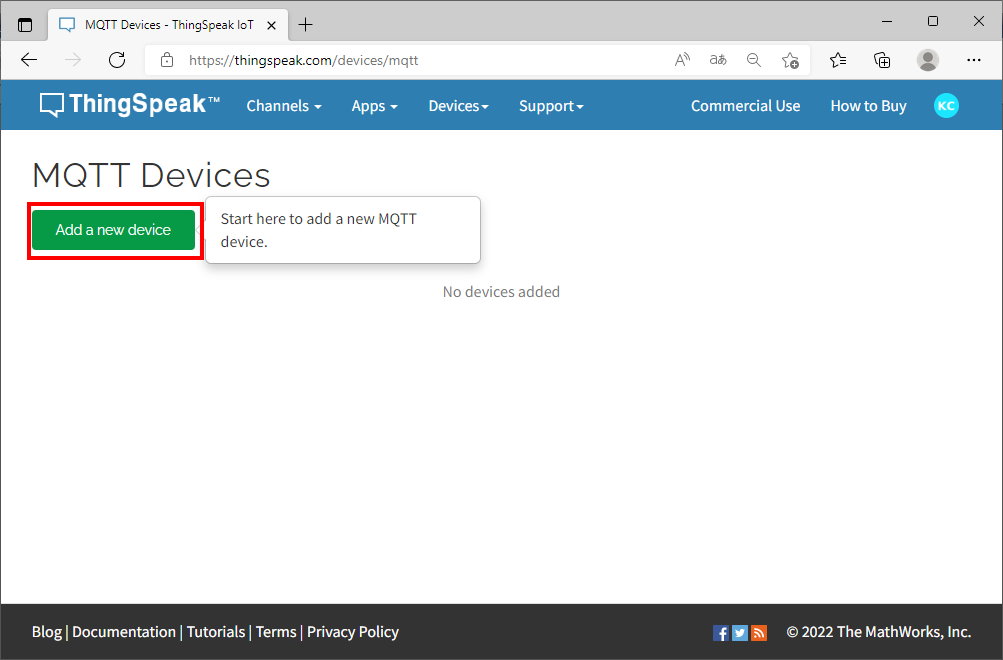This screenshot has width=1003, height=660.
Task: Open Read aloud in address bar
Action: [683, 60]
